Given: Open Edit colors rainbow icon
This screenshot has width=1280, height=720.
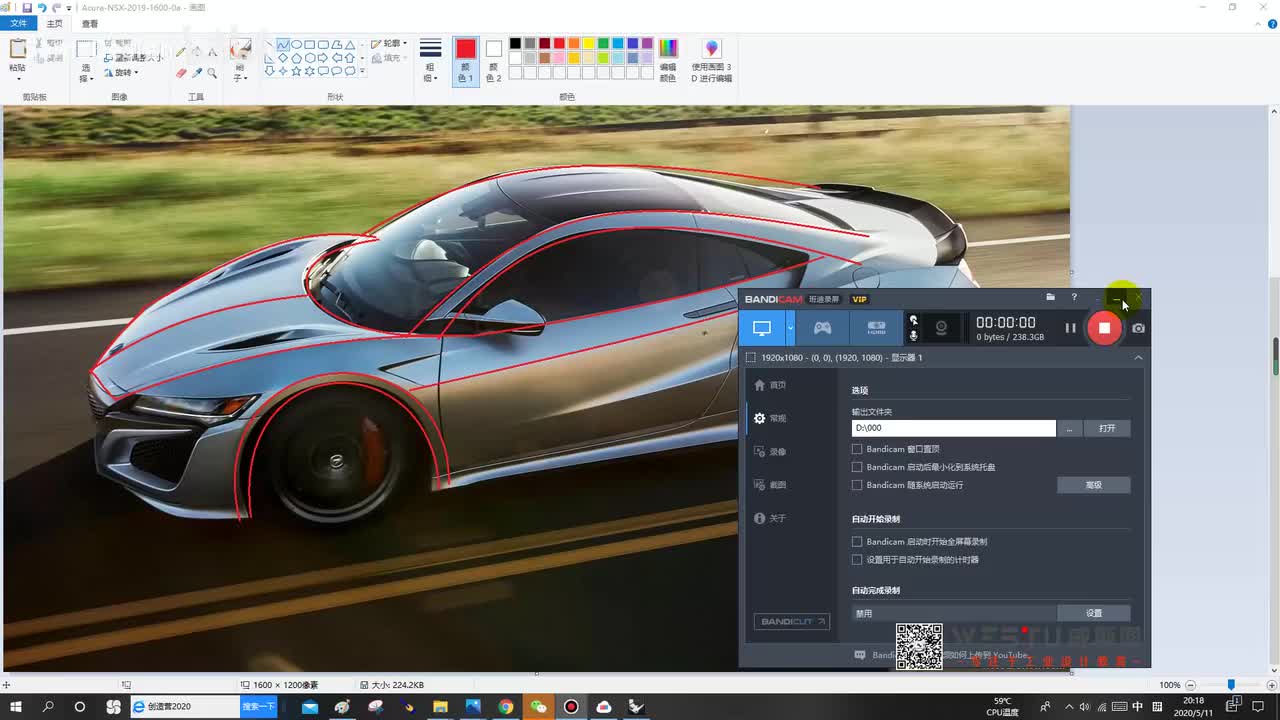Looking at the screenshot, I should (668, 48).
